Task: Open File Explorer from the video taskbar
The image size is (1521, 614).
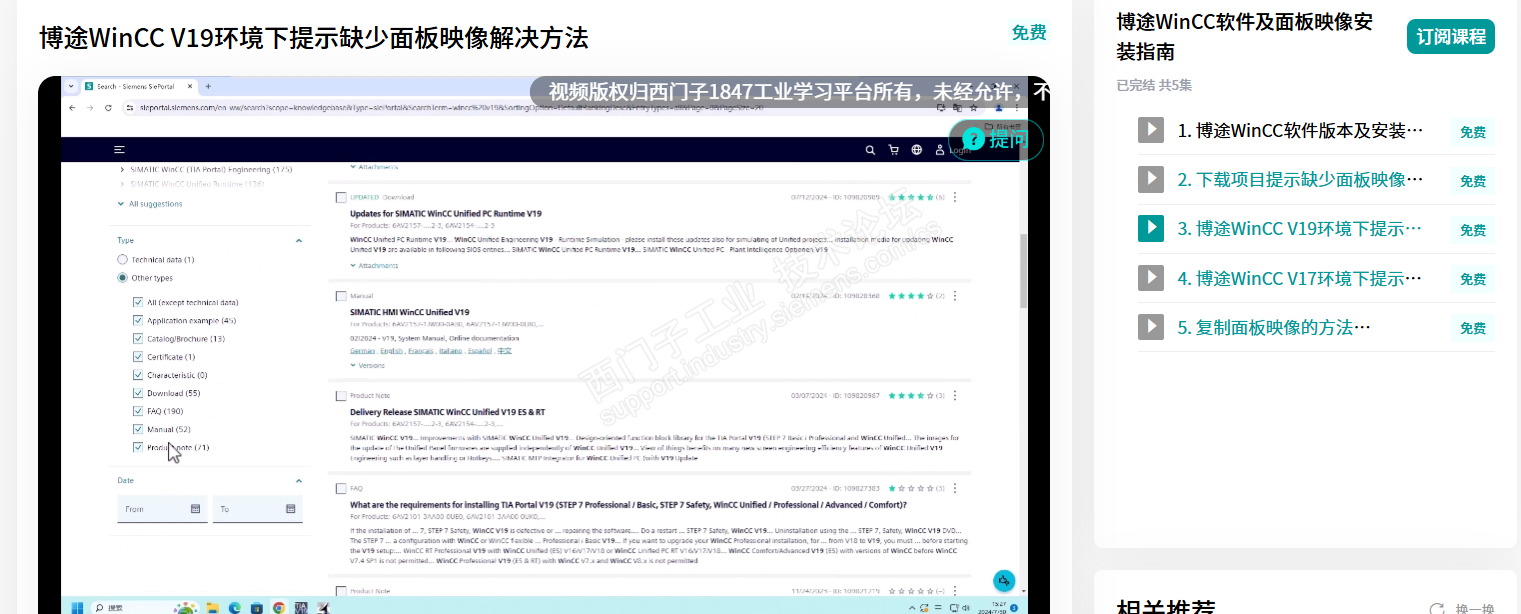Action: (212, 607)
